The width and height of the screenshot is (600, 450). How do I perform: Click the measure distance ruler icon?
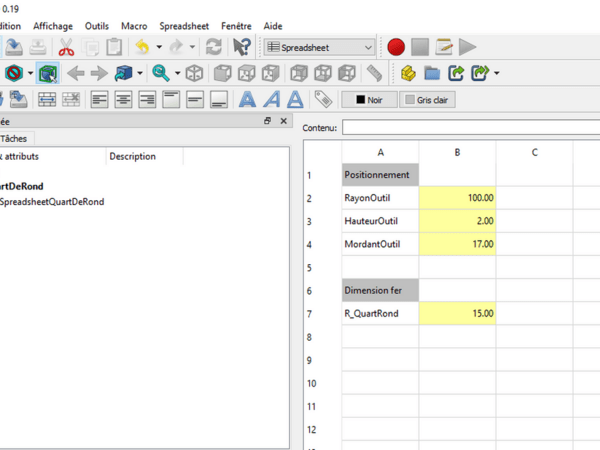[374, 73]
